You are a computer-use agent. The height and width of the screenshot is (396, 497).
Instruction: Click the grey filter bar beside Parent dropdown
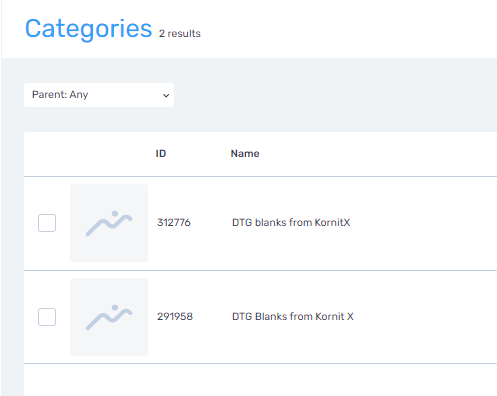[335, 95]
